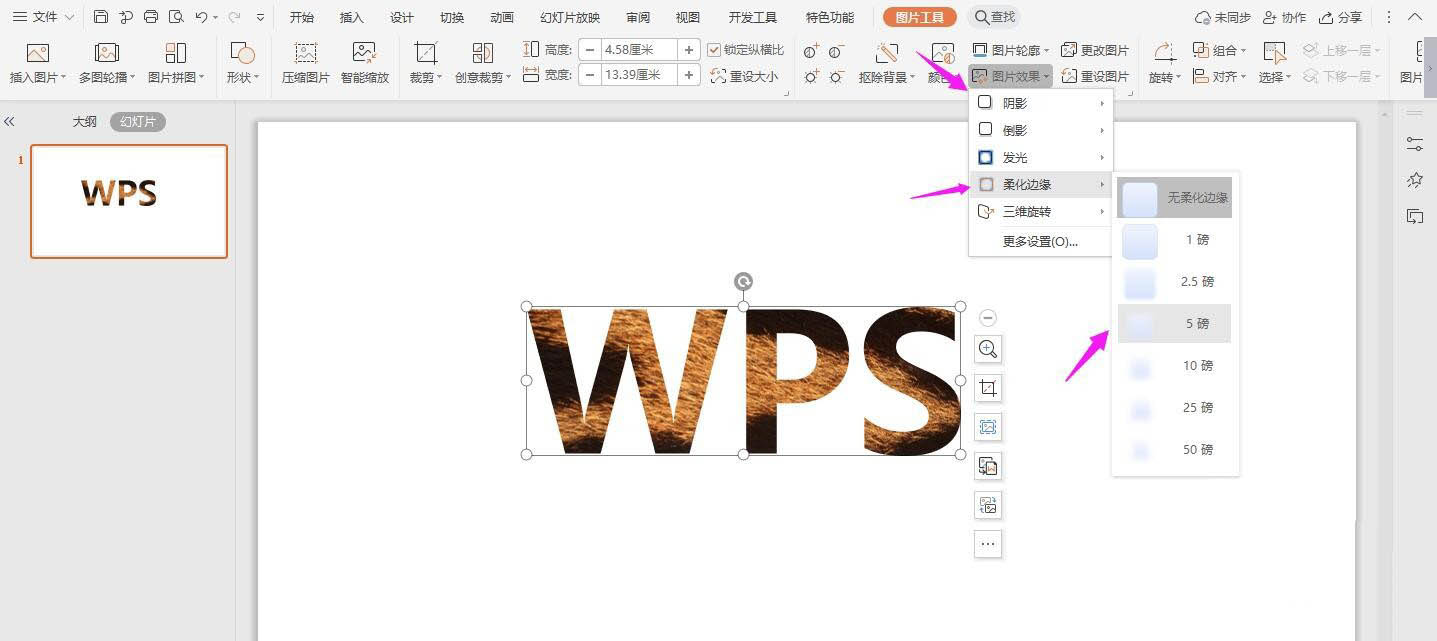Click Decrease Contrast icon
This screenshot has width=1437, height=641.
click(836, 51)
